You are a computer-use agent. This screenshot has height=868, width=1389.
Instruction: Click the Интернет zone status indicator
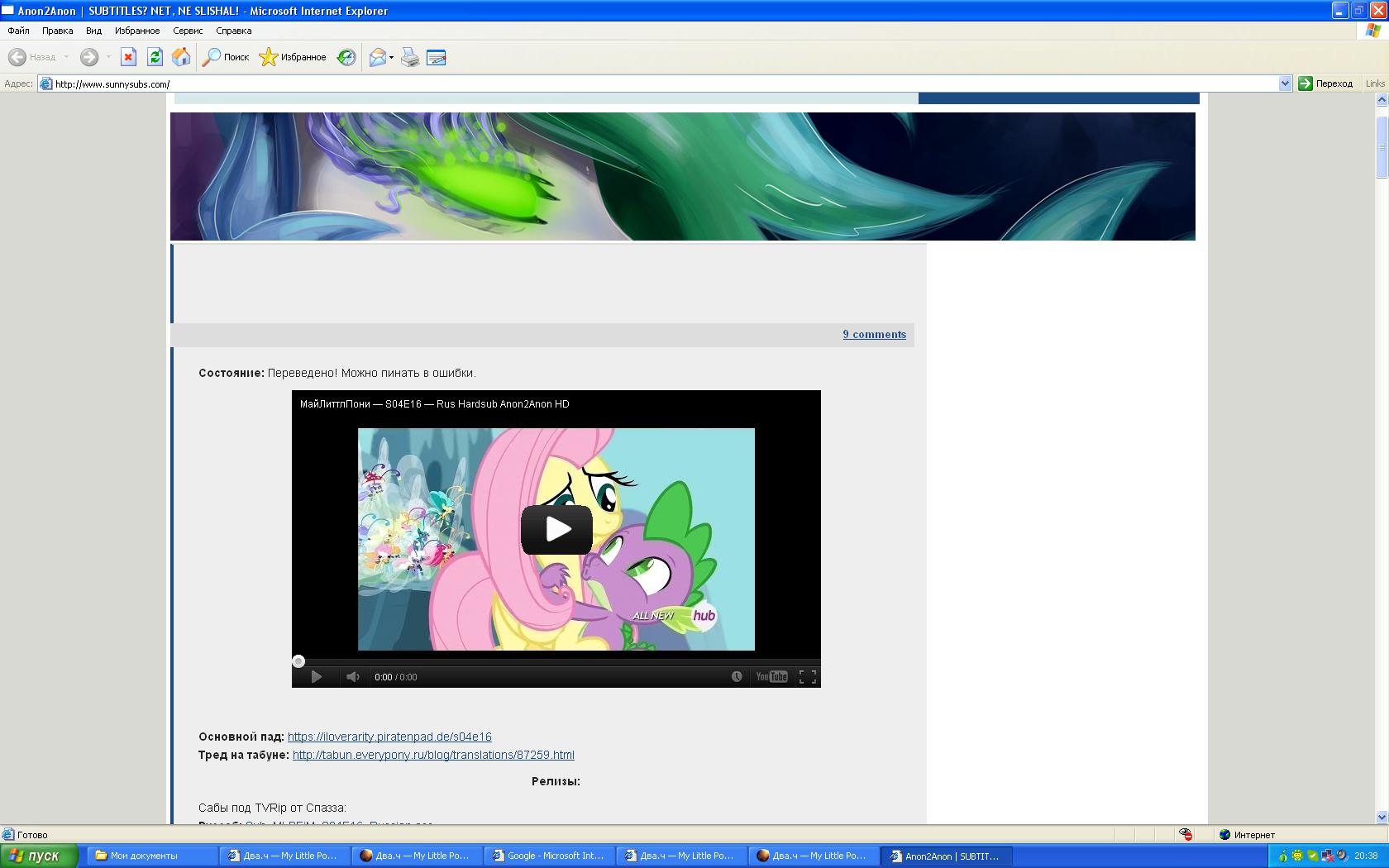coord(1247,835)
